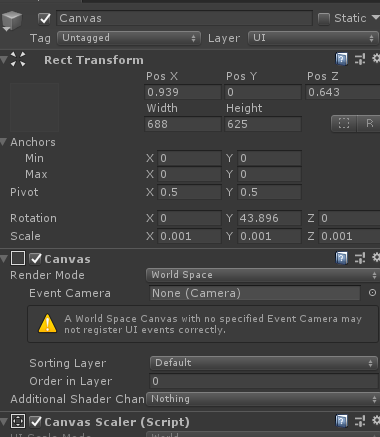This screenshot has width=380, height=437.
Task: Collapse the Canvas component foldout
Action: tap(4, 259)
